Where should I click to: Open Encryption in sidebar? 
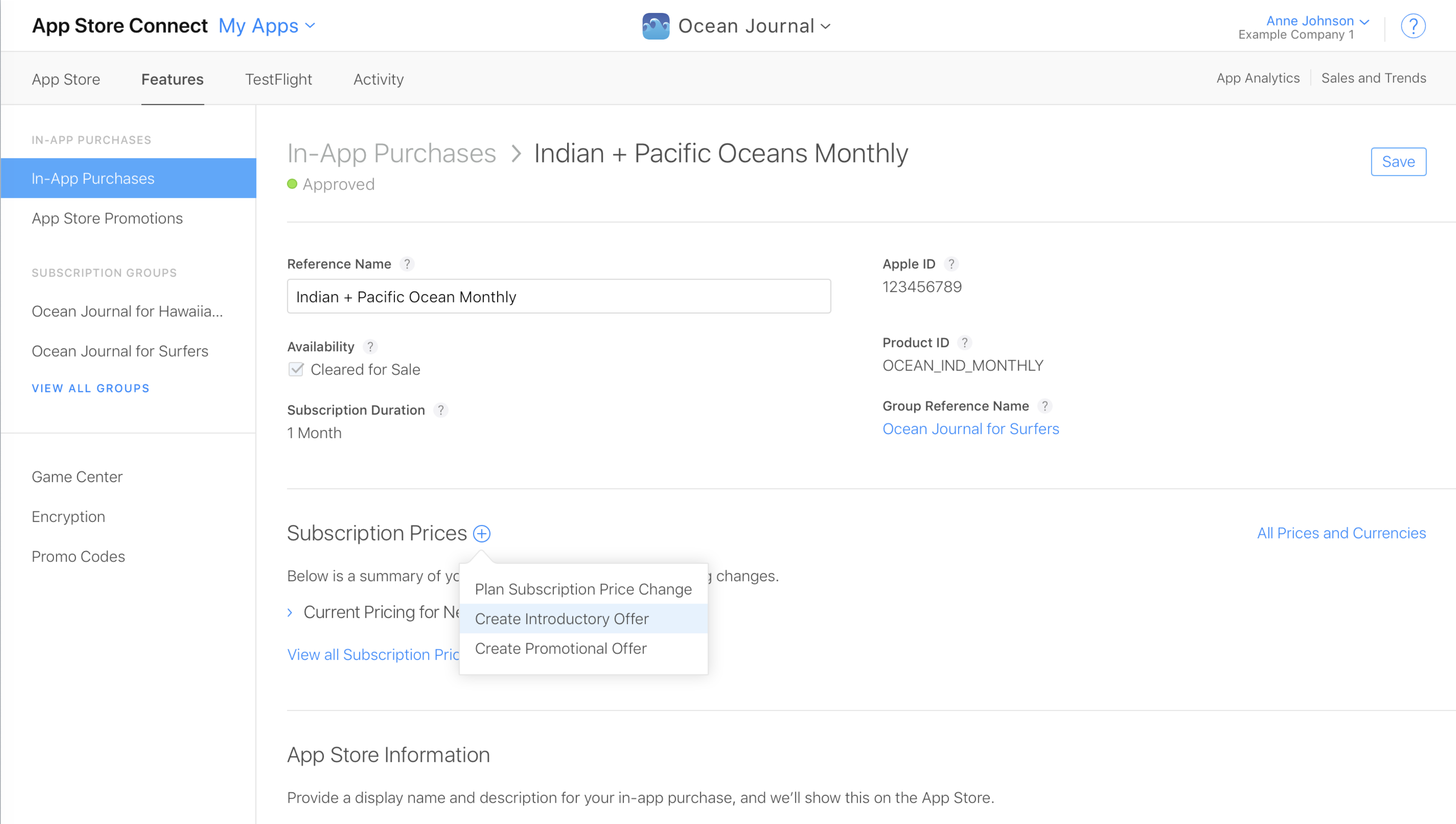[68, 517]
